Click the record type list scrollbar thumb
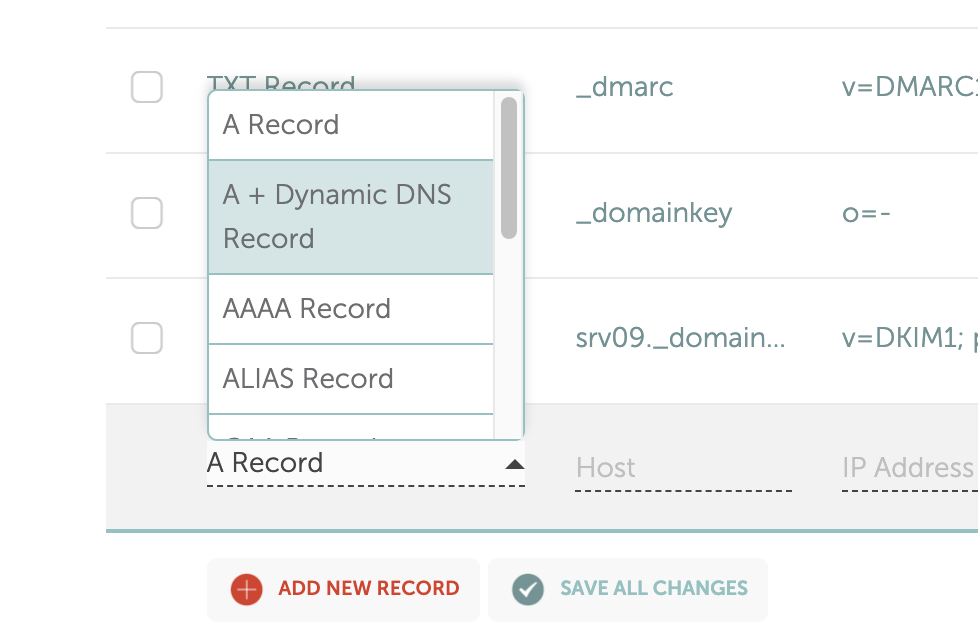 click(x=509, y=167)
